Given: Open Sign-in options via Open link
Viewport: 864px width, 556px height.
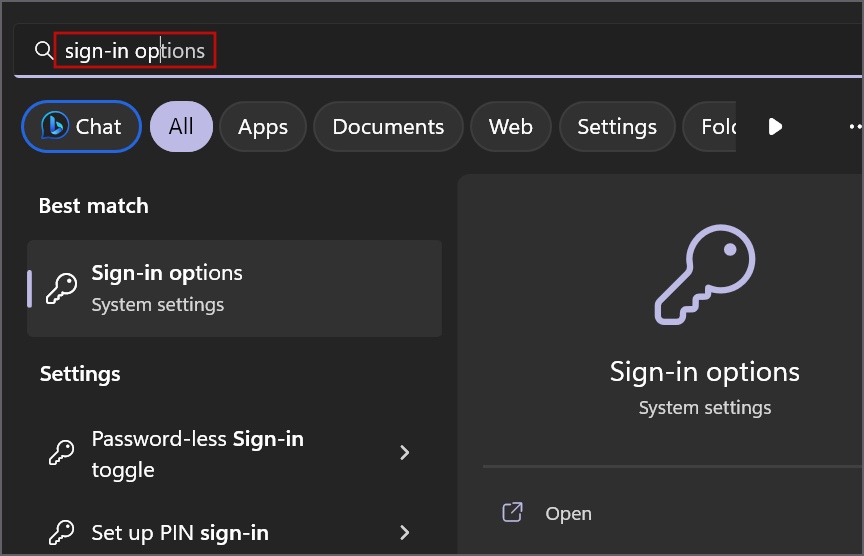Looking at the screenshot, I should pos(568,513).
